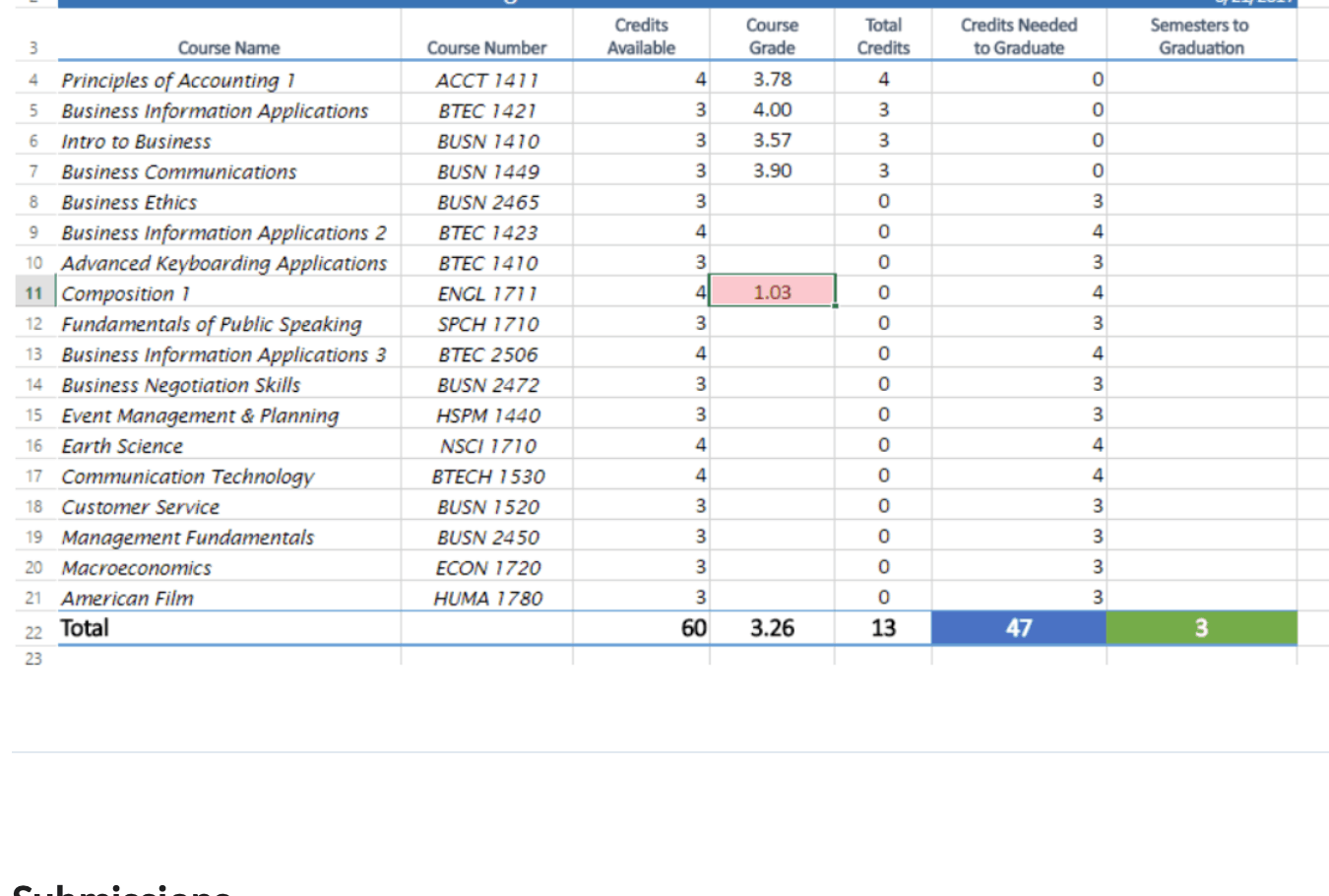Click course number ENGL 1711

point(486,292)
